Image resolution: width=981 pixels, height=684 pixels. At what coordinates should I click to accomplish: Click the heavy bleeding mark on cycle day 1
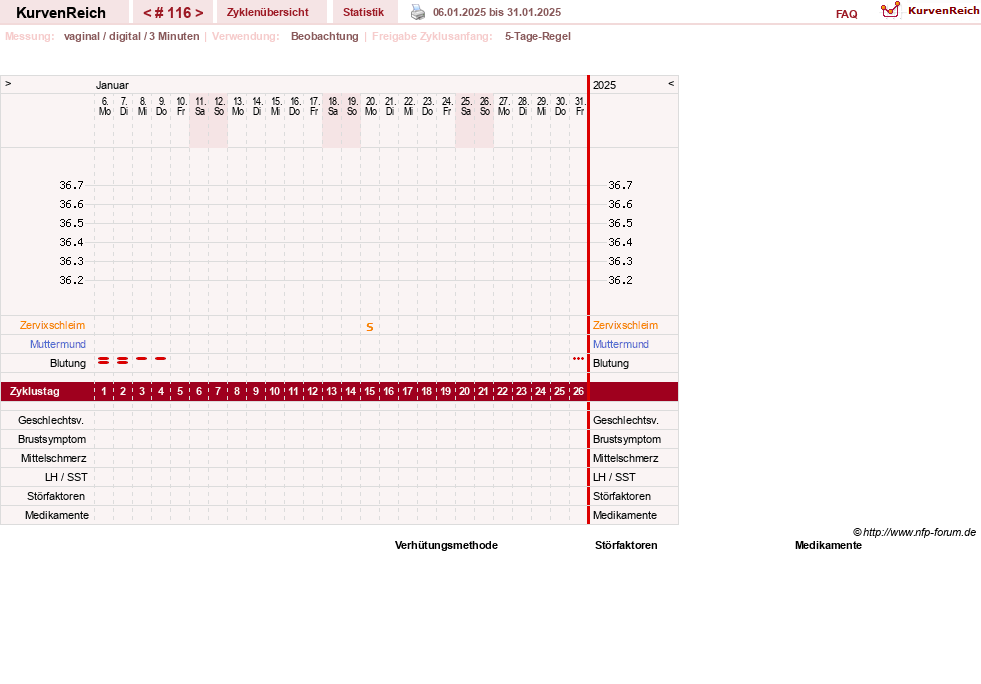pos(104,360)
